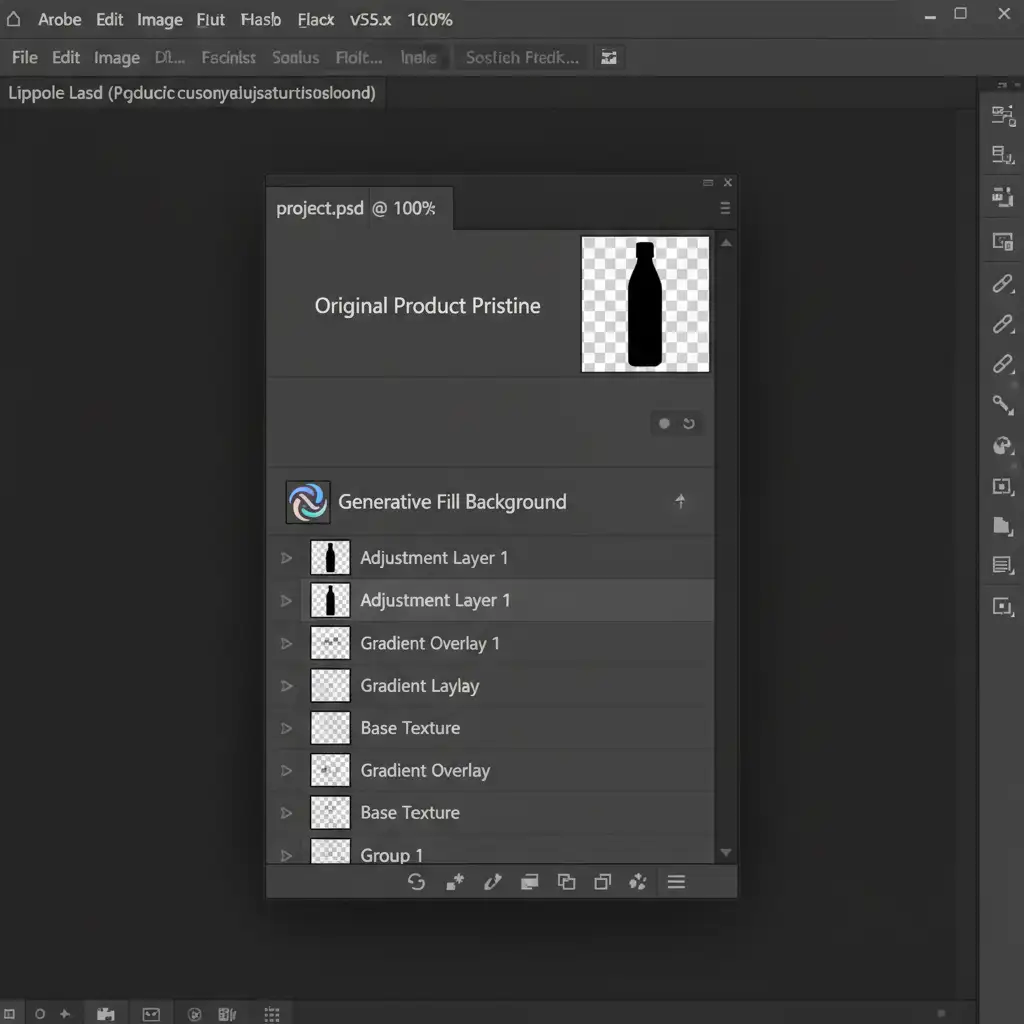Image resolution: width=1024 pixels, height=1024 pixels.
Task: Click the pen icon in panel footer
Action: coord(492,881)
